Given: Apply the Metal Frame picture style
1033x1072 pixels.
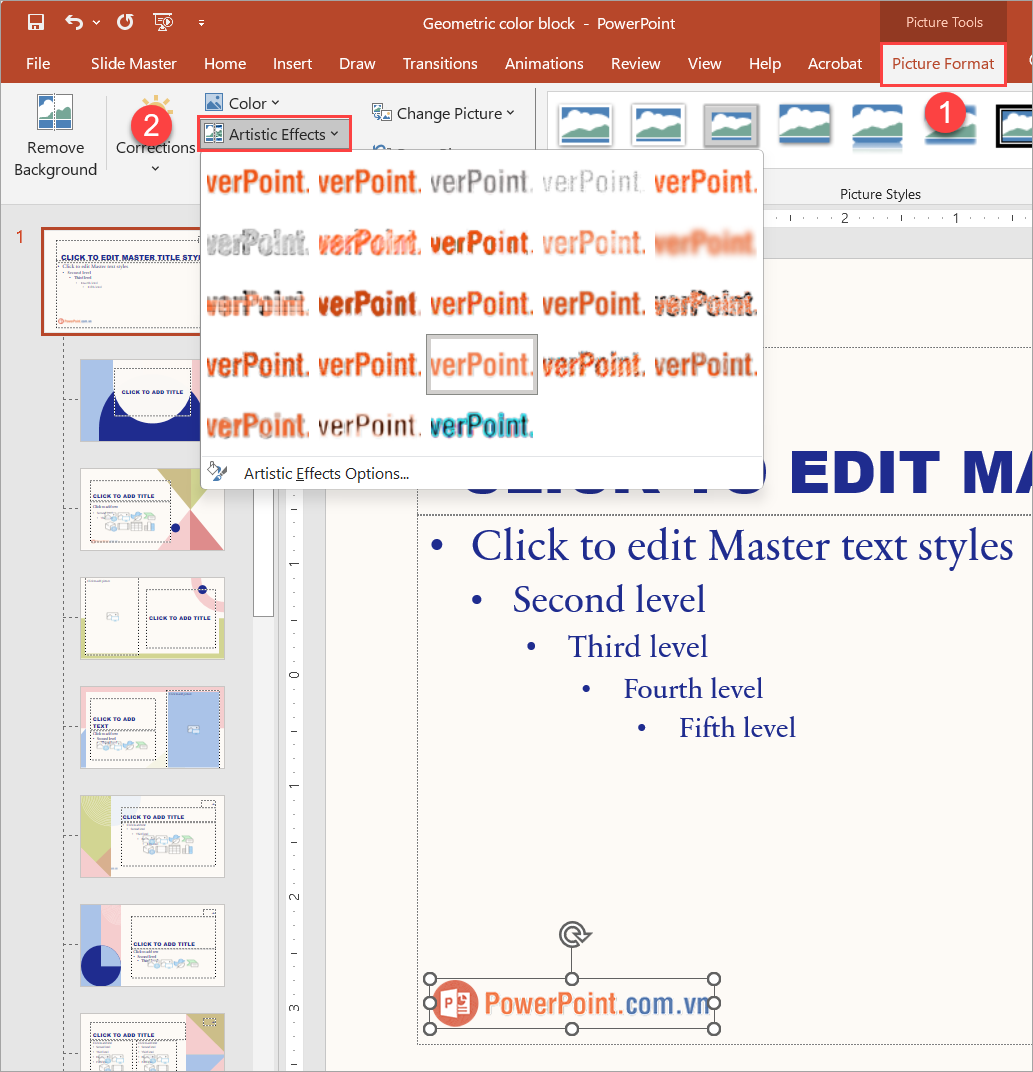Looking at the screenshot, I should (732, 125).
